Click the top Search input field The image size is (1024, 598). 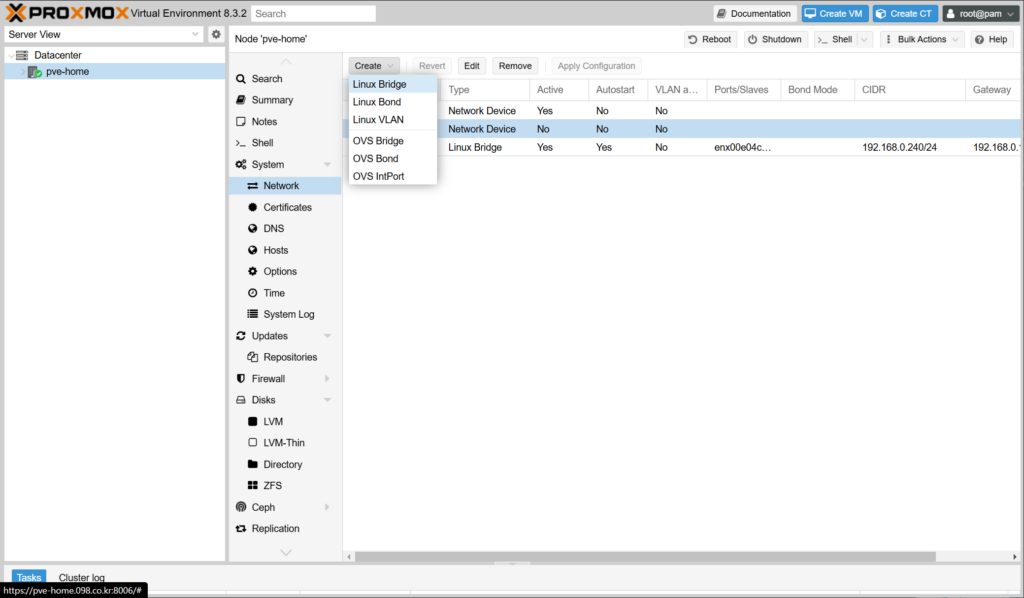[x=313, y=14]
